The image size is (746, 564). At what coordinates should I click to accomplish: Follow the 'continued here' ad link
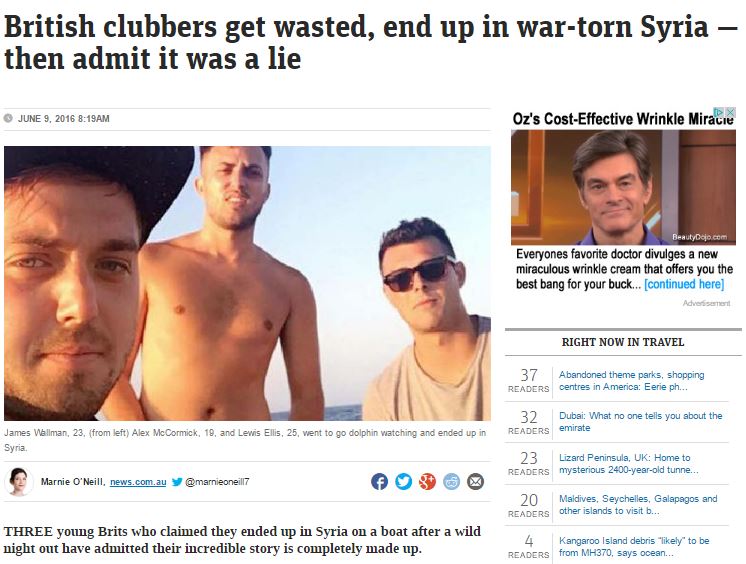pos(684,284)
